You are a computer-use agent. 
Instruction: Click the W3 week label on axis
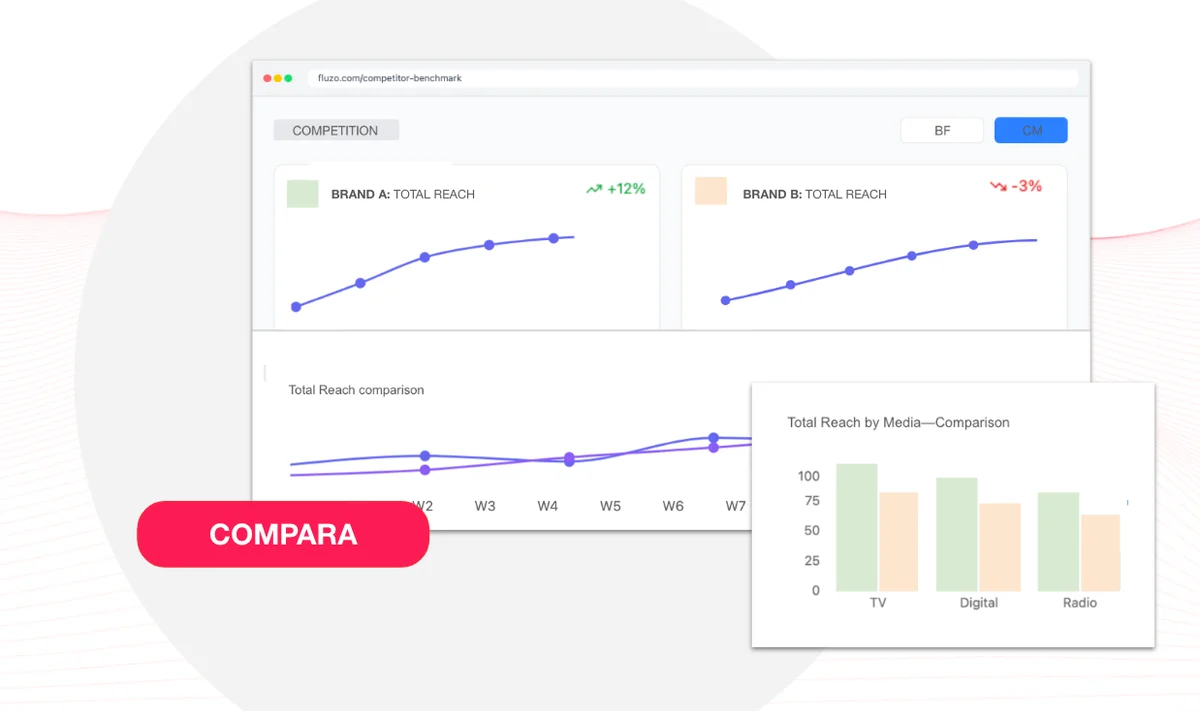[485, 506]
